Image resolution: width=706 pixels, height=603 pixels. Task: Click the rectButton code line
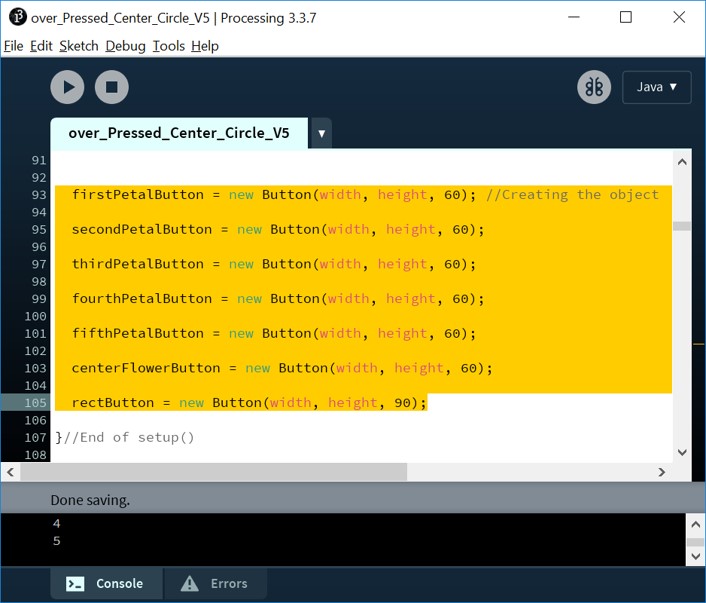pos(249,403)
